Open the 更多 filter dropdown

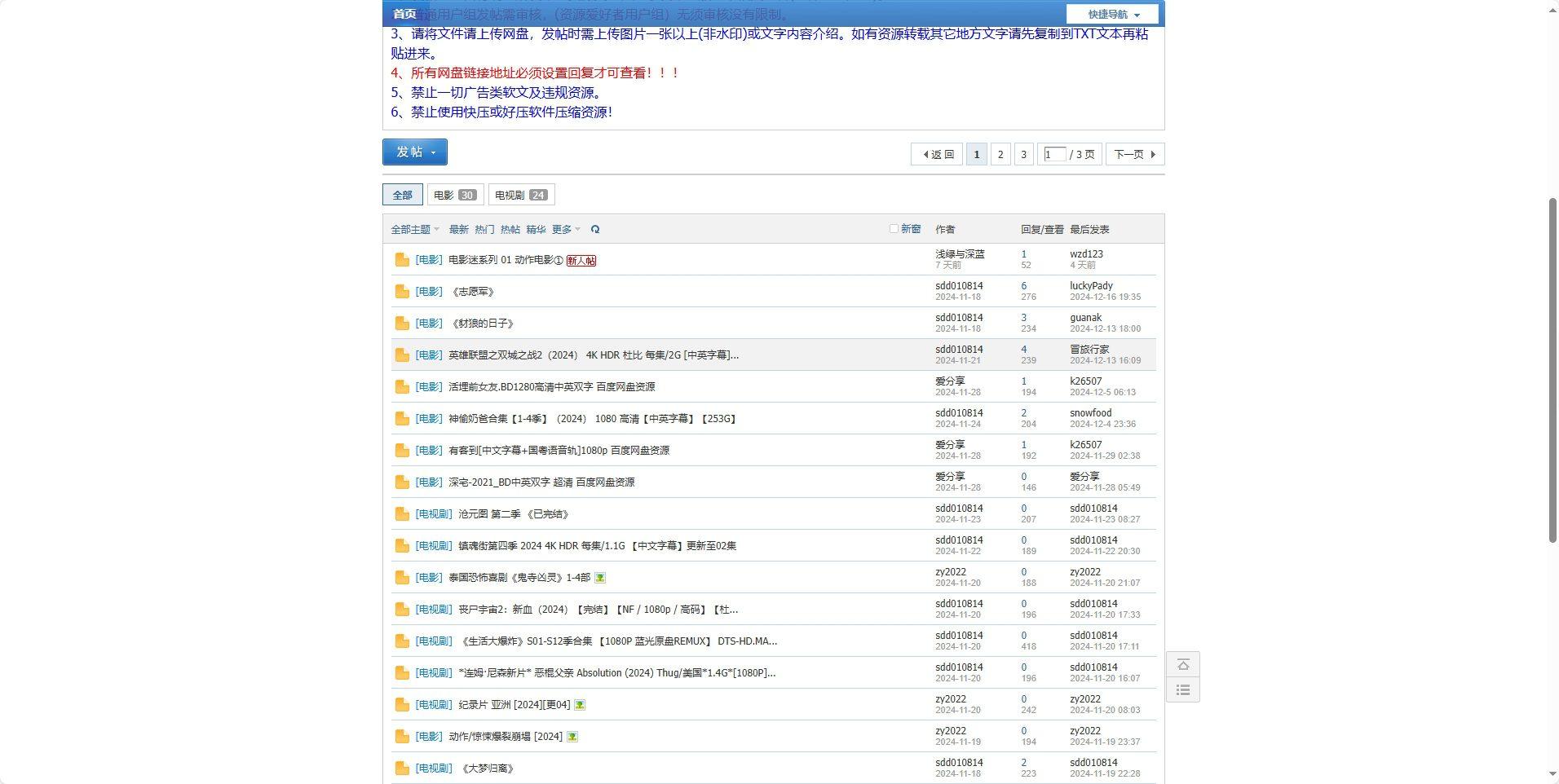pyautogui.click(x=566, y=230)
